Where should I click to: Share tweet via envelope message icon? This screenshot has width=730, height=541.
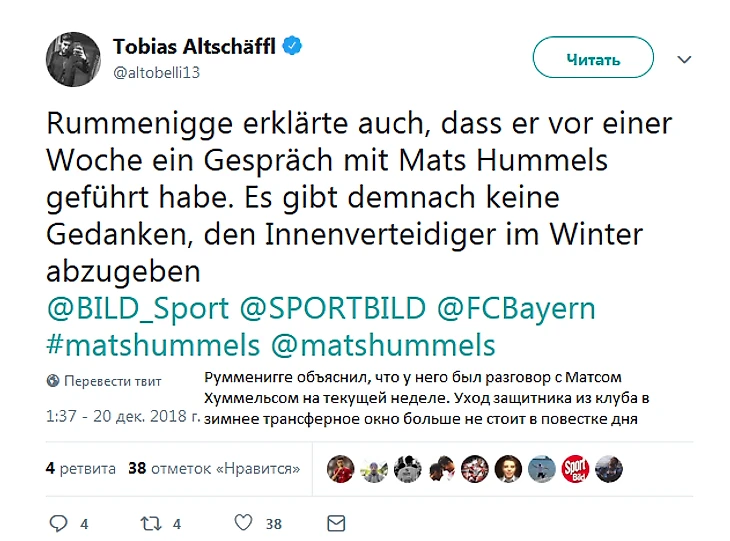pos(336,522)
